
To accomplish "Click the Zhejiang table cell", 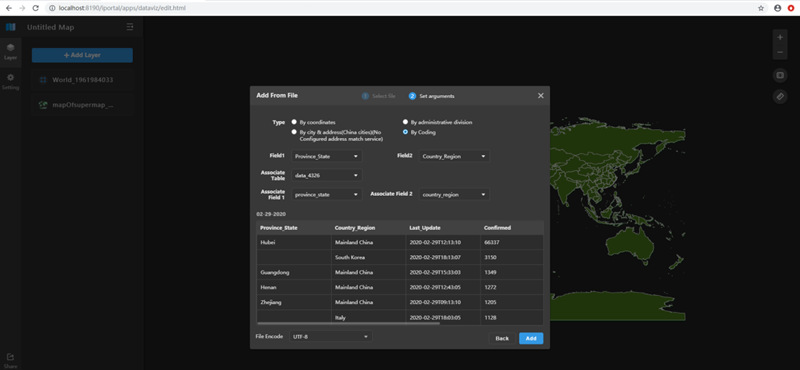I will pos(294,302).
